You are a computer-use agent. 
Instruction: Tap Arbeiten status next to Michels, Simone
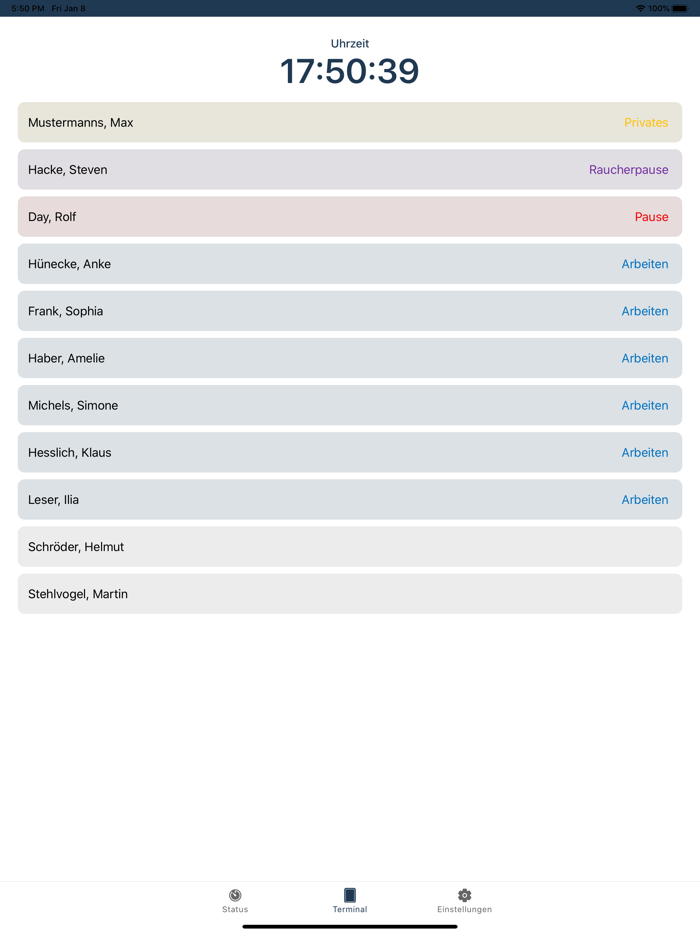(x=644, y=405)
